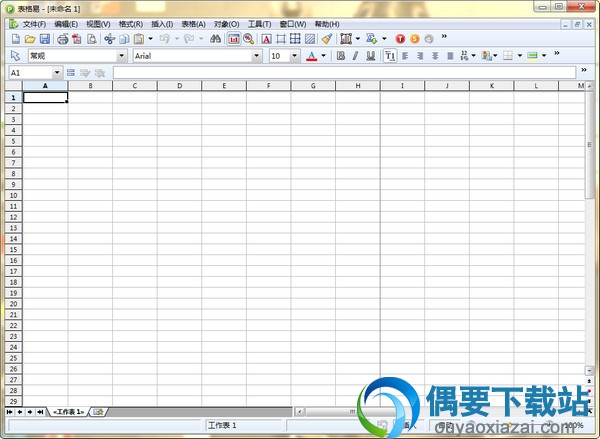Export to PDF with the red PDF icon
Viewport: 600px width, 439px height.
click(77, 39)
